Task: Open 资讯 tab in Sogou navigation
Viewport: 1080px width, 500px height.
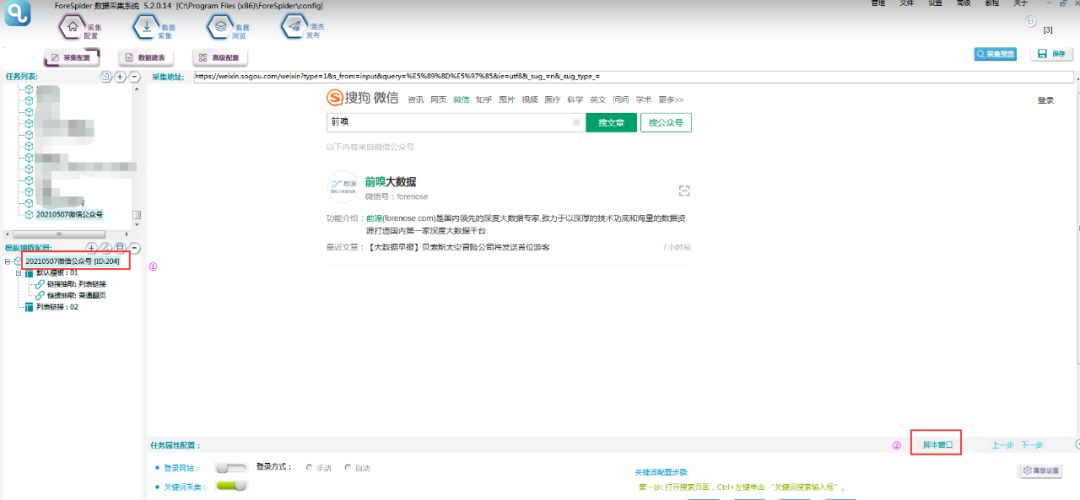Action: point(416,100)
